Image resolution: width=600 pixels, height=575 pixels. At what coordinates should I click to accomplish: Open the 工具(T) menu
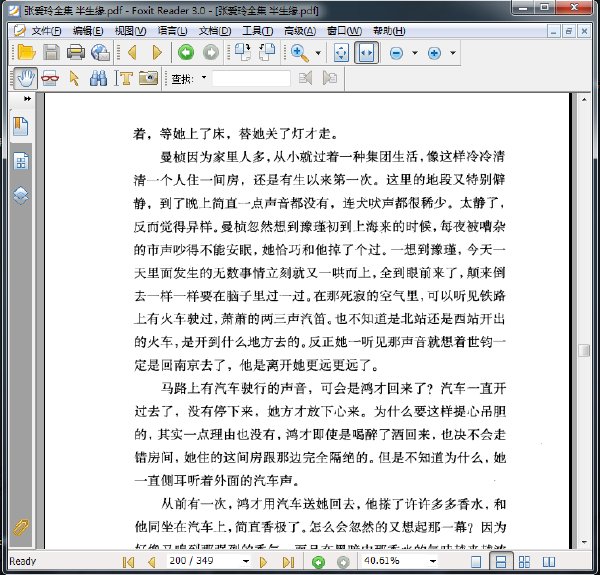click(x=258, y=31)
